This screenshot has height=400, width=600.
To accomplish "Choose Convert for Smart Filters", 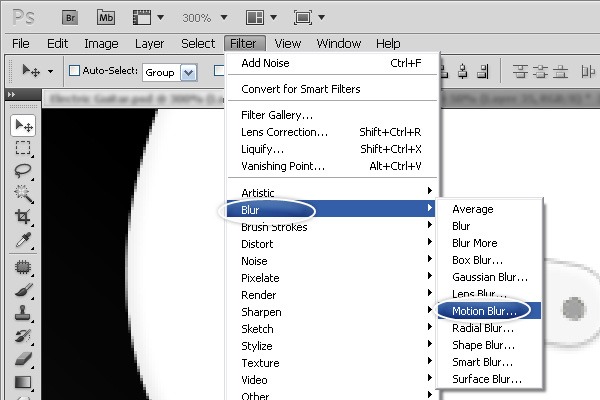I will (331, 89).
